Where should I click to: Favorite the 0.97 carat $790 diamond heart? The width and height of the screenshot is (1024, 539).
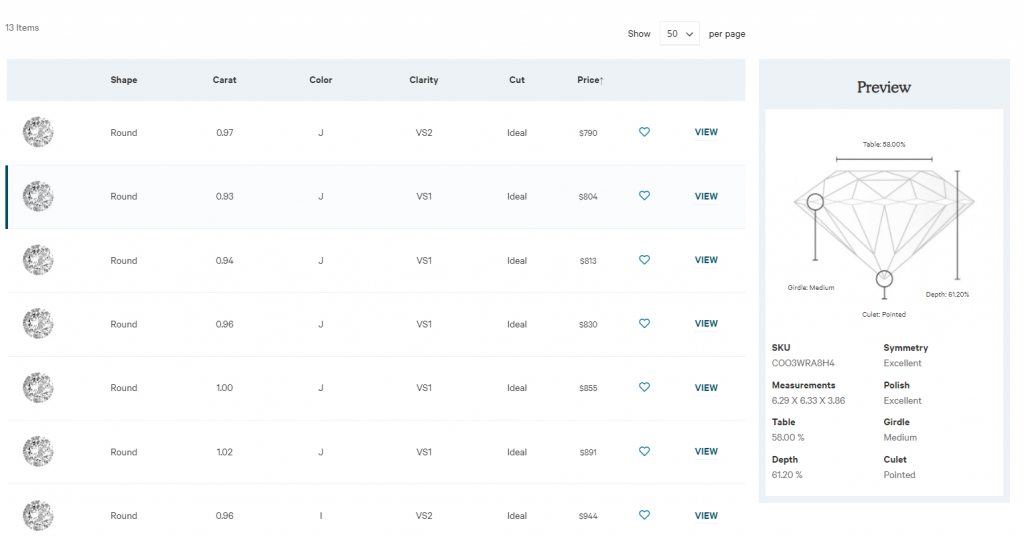[x=644, y=132]
